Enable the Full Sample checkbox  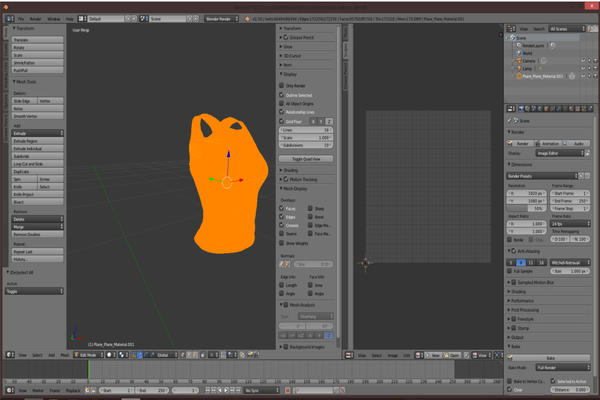pyautogui.click(x=510, y=271)
